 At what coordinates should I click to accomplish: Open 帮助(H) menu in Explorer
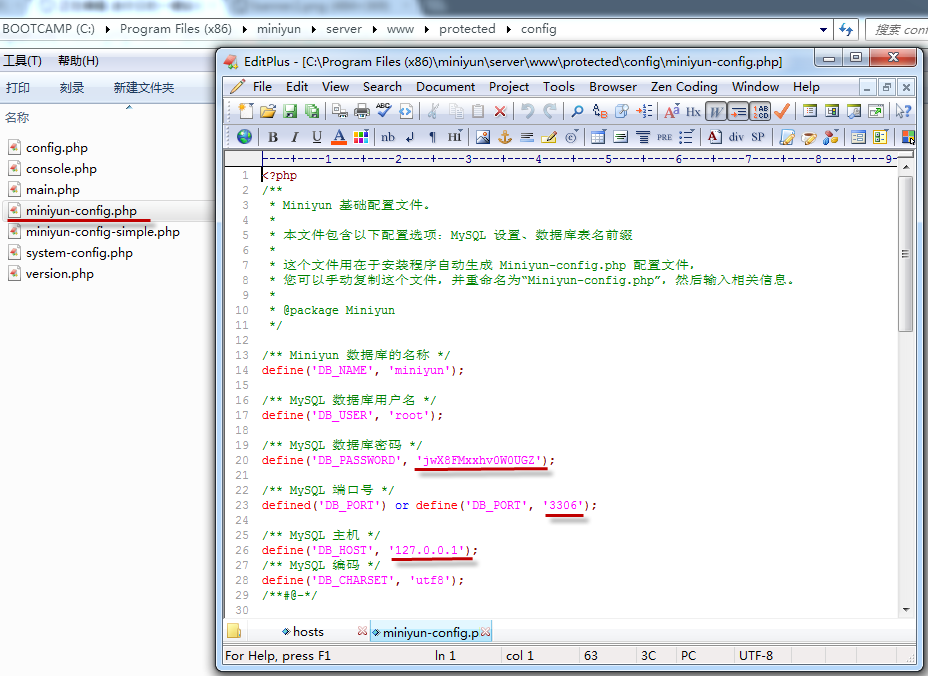pos(78,60)
